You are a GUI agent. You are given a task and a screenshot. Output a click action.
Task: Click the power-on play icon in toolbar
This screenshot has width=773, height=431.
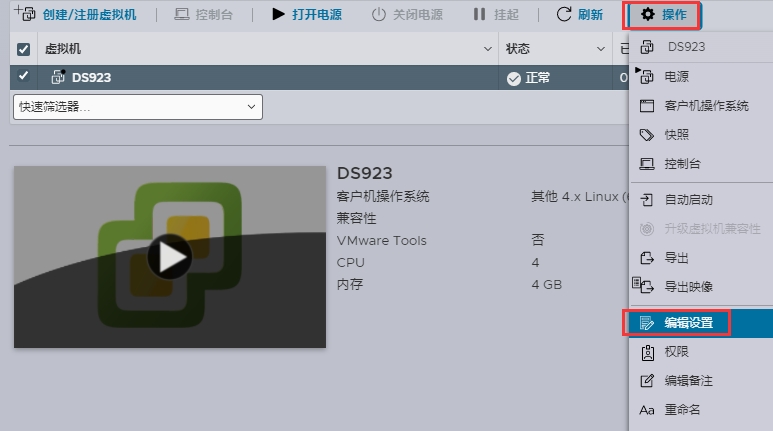278,15
